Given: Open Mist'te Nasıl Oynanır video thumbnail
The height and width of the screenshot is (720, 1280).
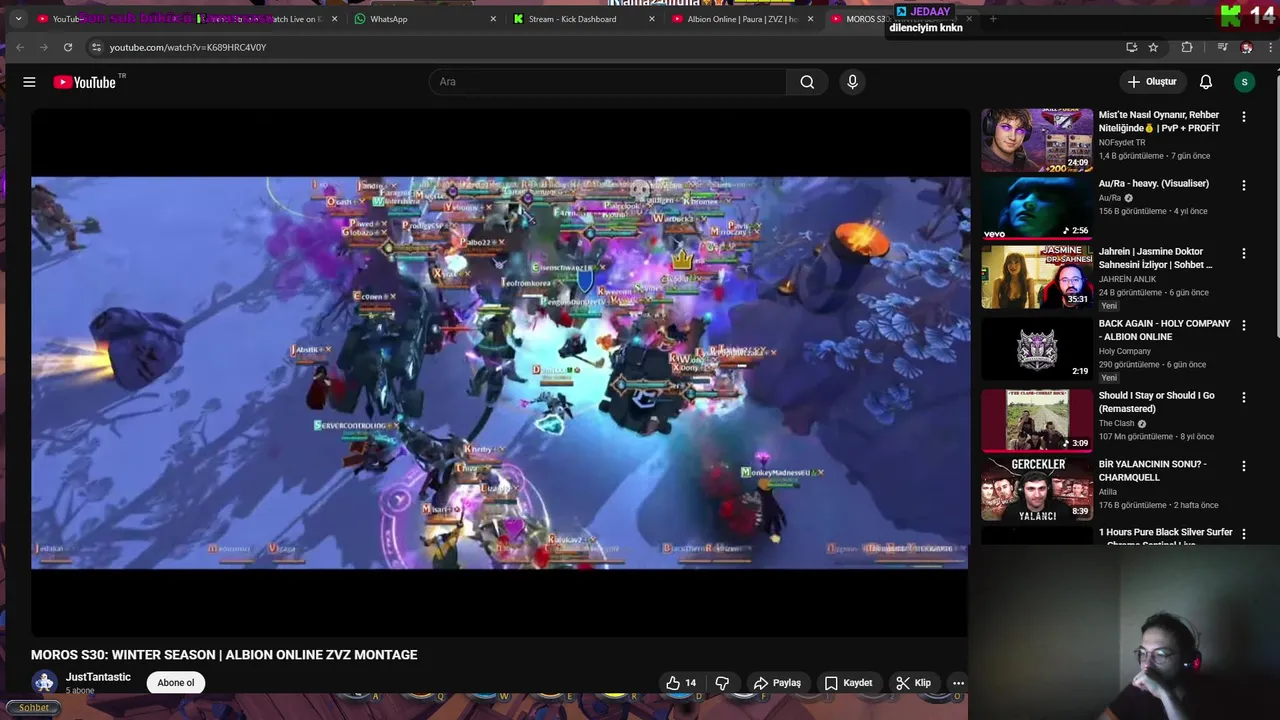Looking at the screenshot, I should point(1037,140).
